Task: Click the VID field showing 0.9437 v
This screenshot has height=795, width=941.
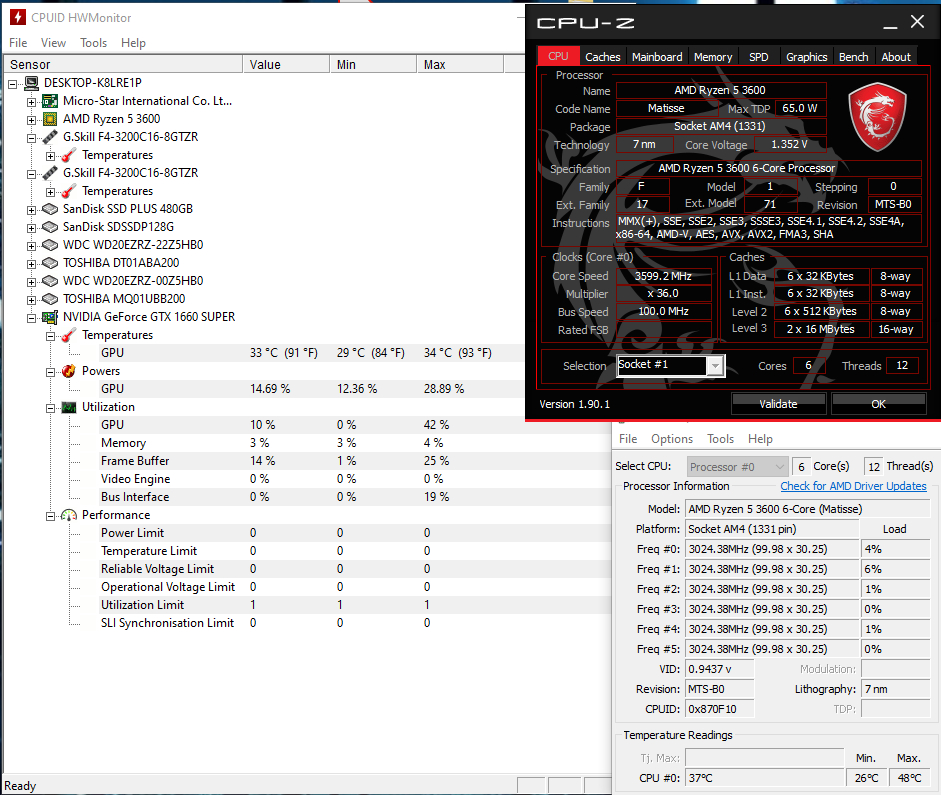Action: pyautogui.click(x=719, y=669)
